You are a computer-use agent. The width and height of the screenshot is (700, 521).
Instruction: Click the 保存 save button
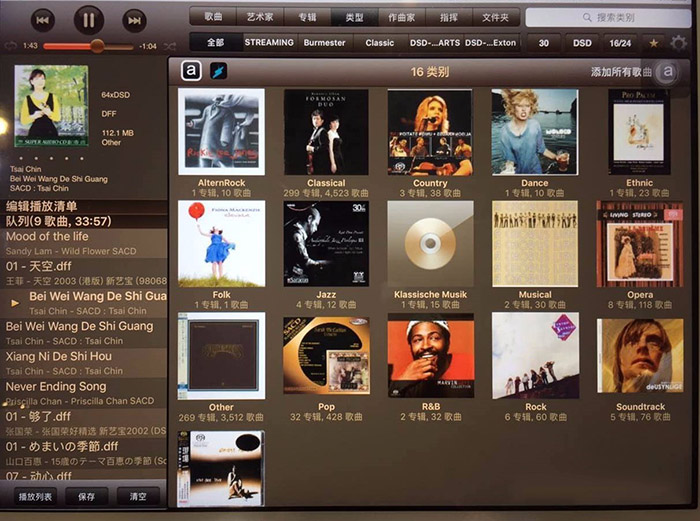87,496
